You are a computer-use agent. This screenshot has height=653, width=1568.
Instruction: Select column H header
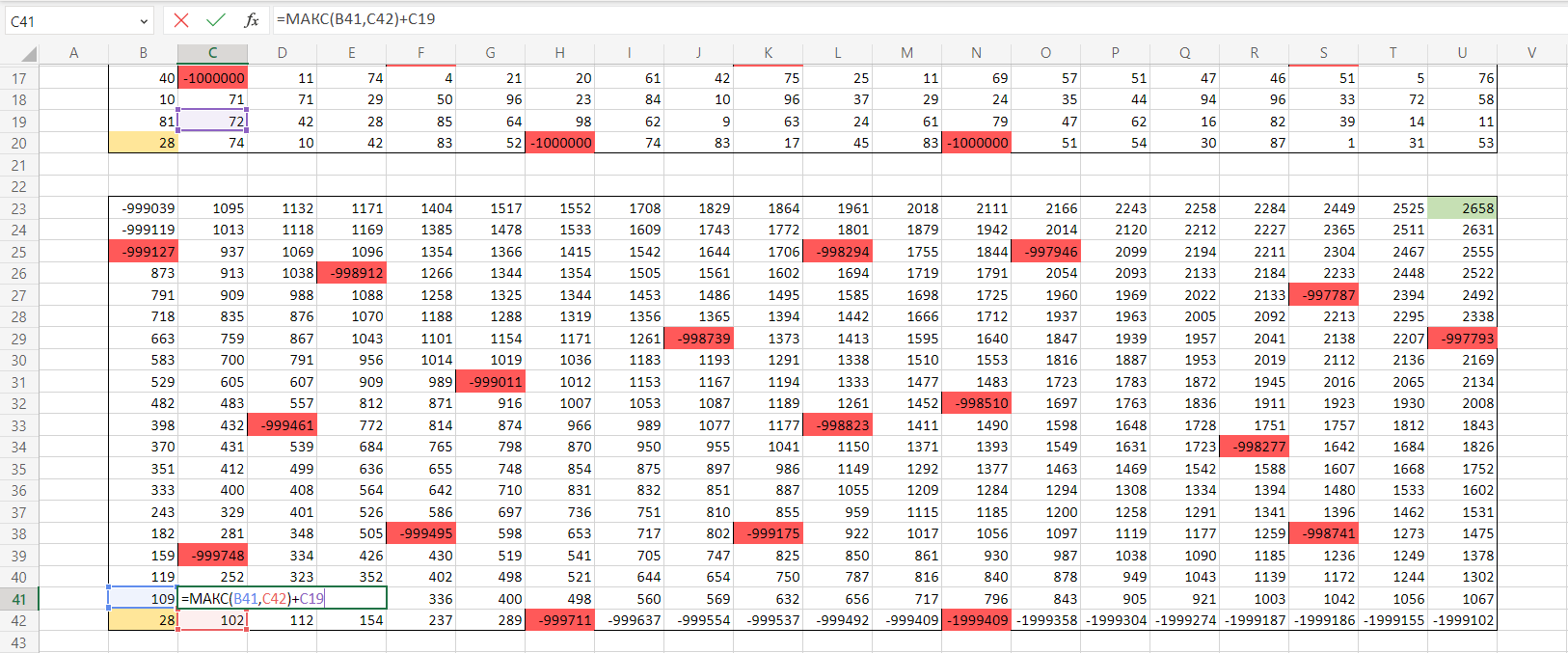click(x=559, y=53)
